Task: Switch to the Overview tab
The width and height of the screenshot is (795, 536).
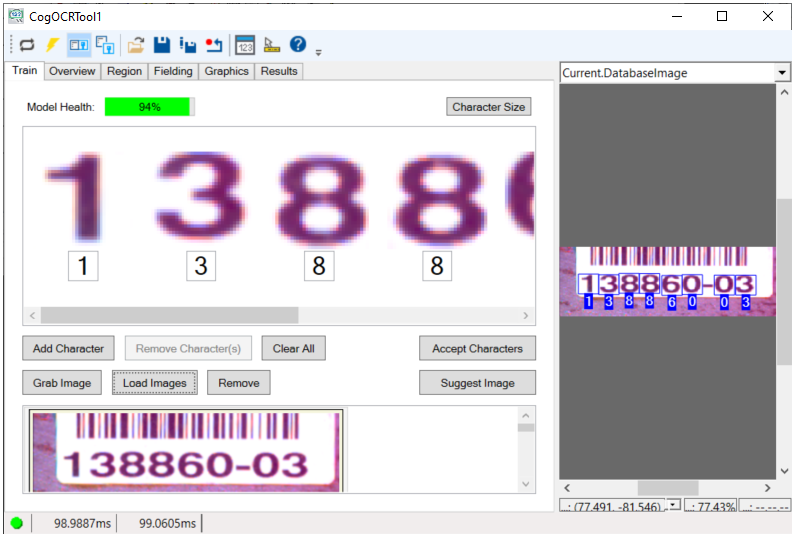Action: tap(72, 71)
